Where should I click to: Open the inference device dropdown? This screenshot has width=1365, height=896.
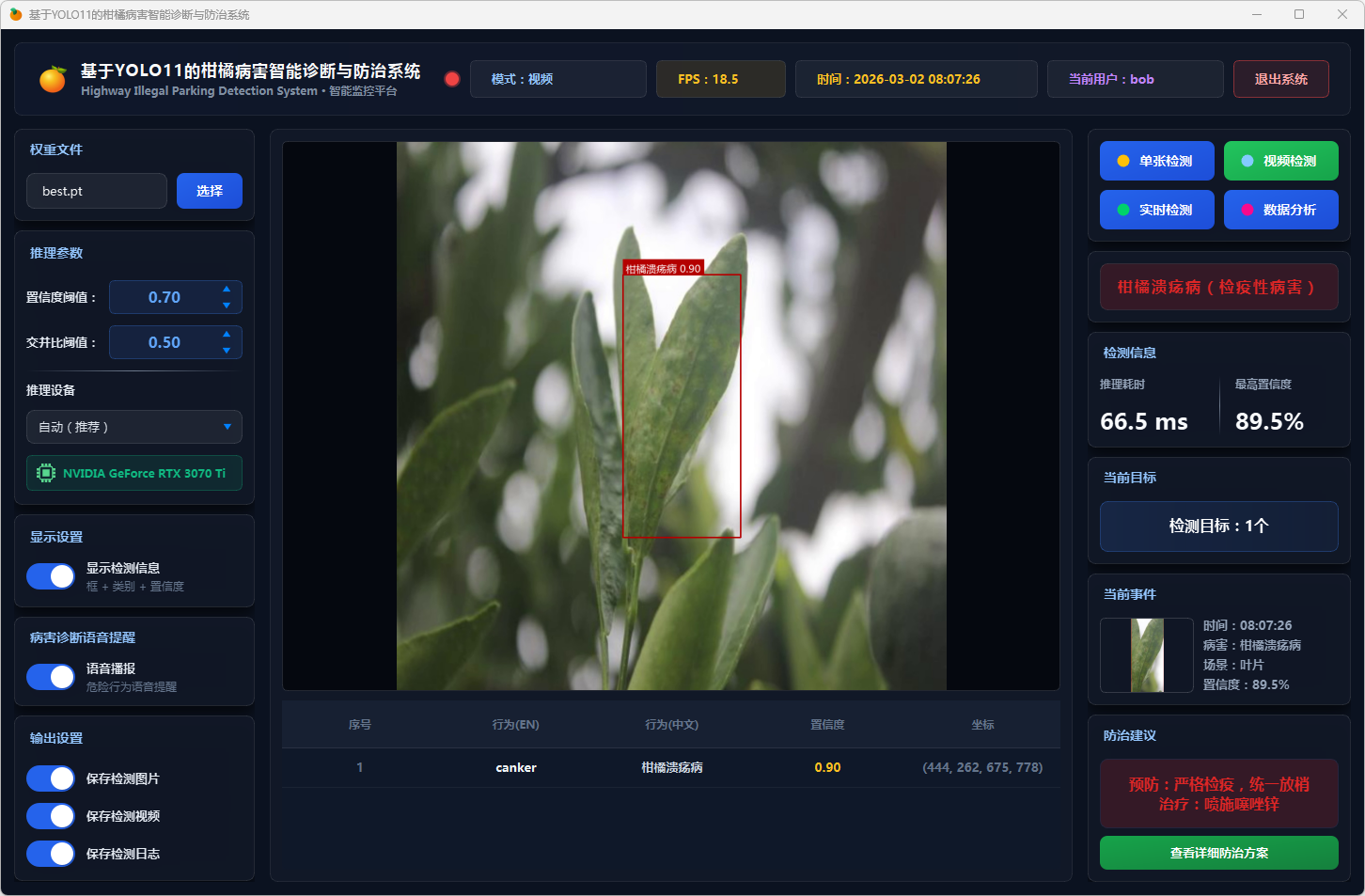pos(134,427)
